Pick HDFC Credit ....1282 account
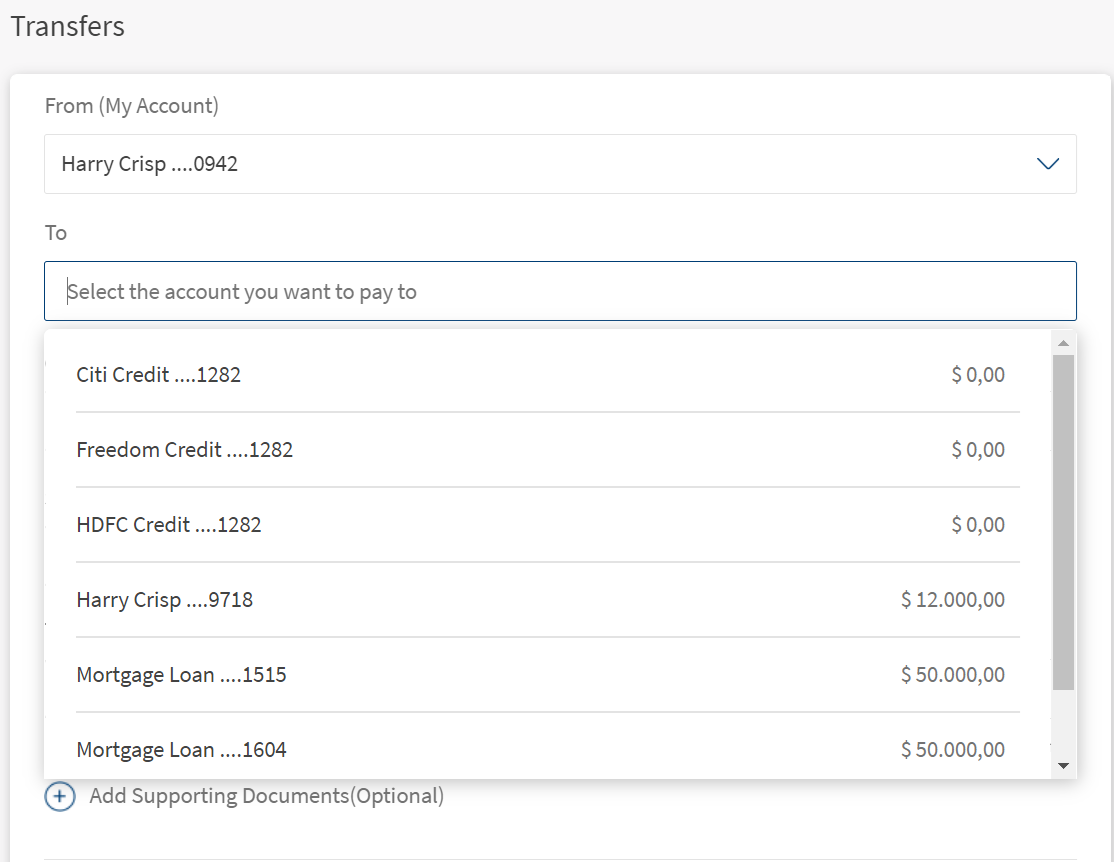This screenshot has height=862, width=1114. click(x=169, y=525)
